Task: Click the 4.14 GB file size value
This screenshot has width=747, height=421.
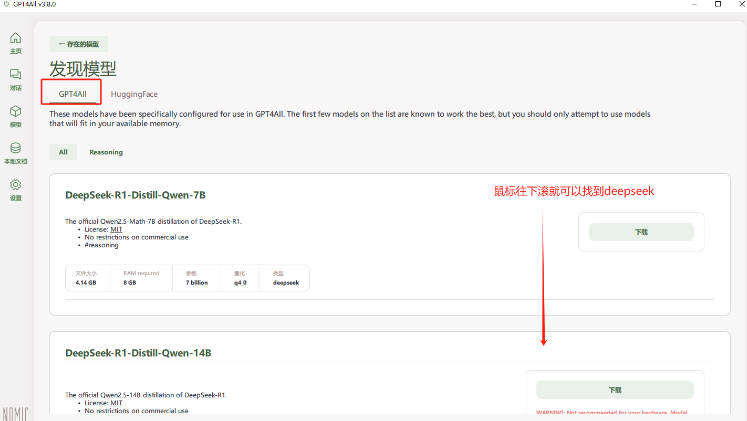Action: (86, 282)
